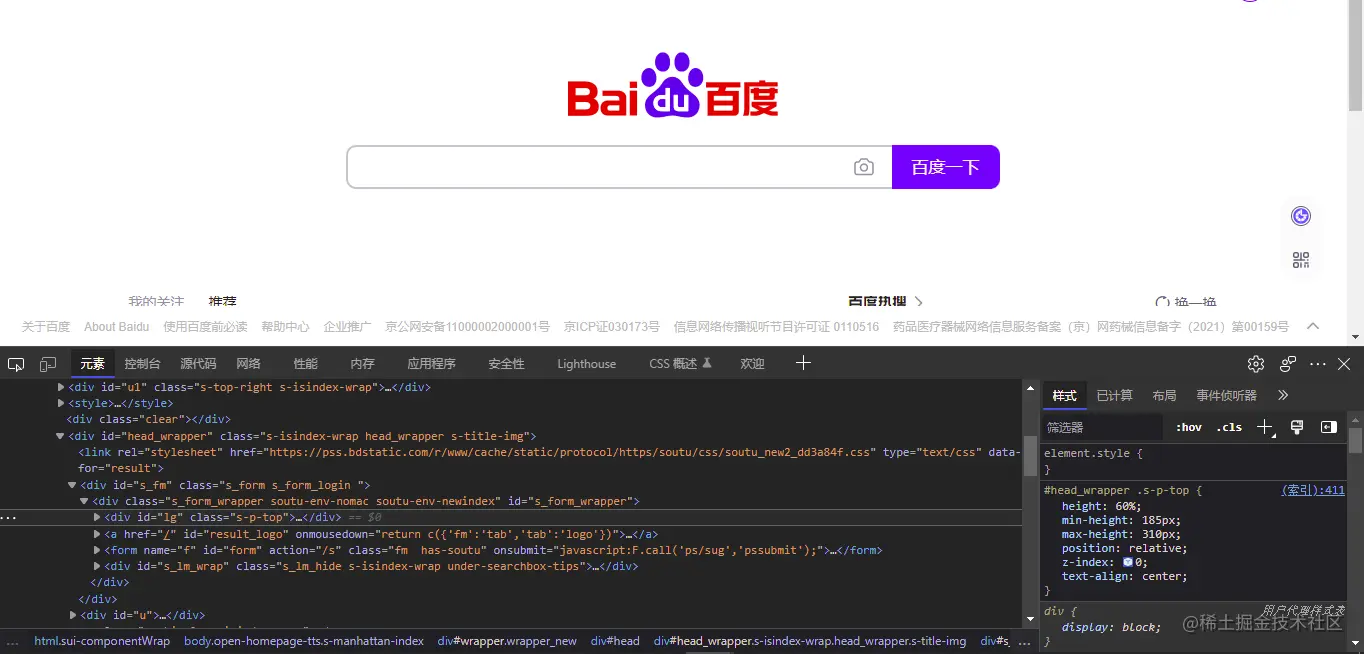Image resolution: width=1364 pixels, height=654 pixels.
Task: Select body.open-homepage-tts breadcrumb
Action: coord(304,641)
